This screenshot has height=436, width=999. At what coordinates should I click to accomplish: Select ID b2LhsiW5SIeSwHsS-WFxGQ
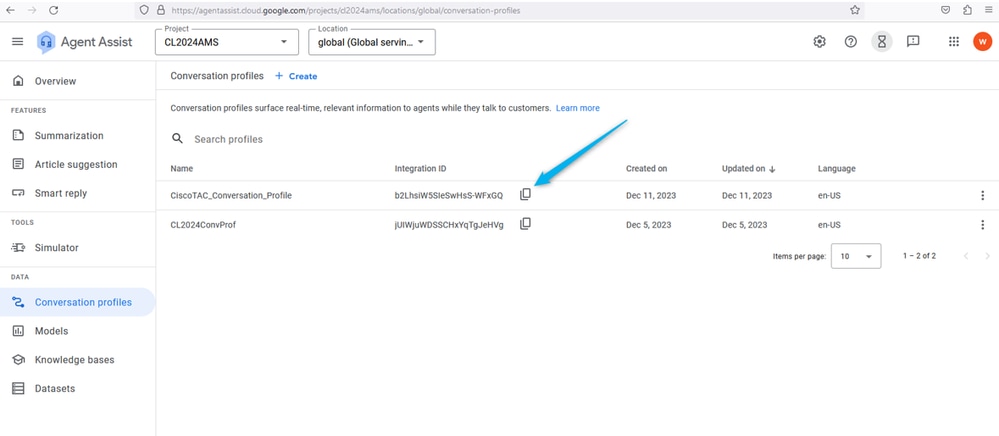[x=449, y=196]
